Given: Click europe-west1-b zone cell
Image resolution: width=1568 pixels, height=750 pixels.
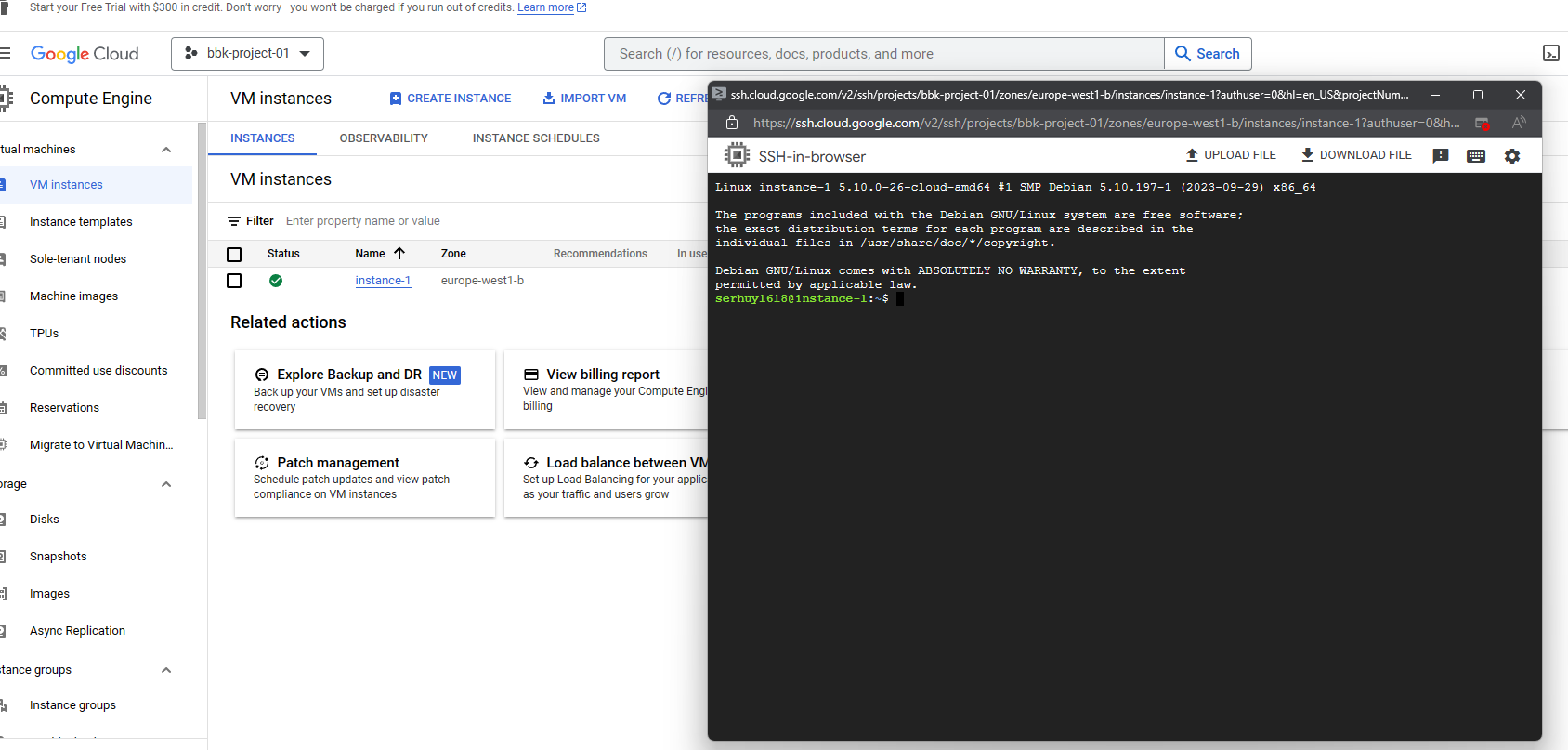Looking at the screenshot, I should (x=482, y=281).
